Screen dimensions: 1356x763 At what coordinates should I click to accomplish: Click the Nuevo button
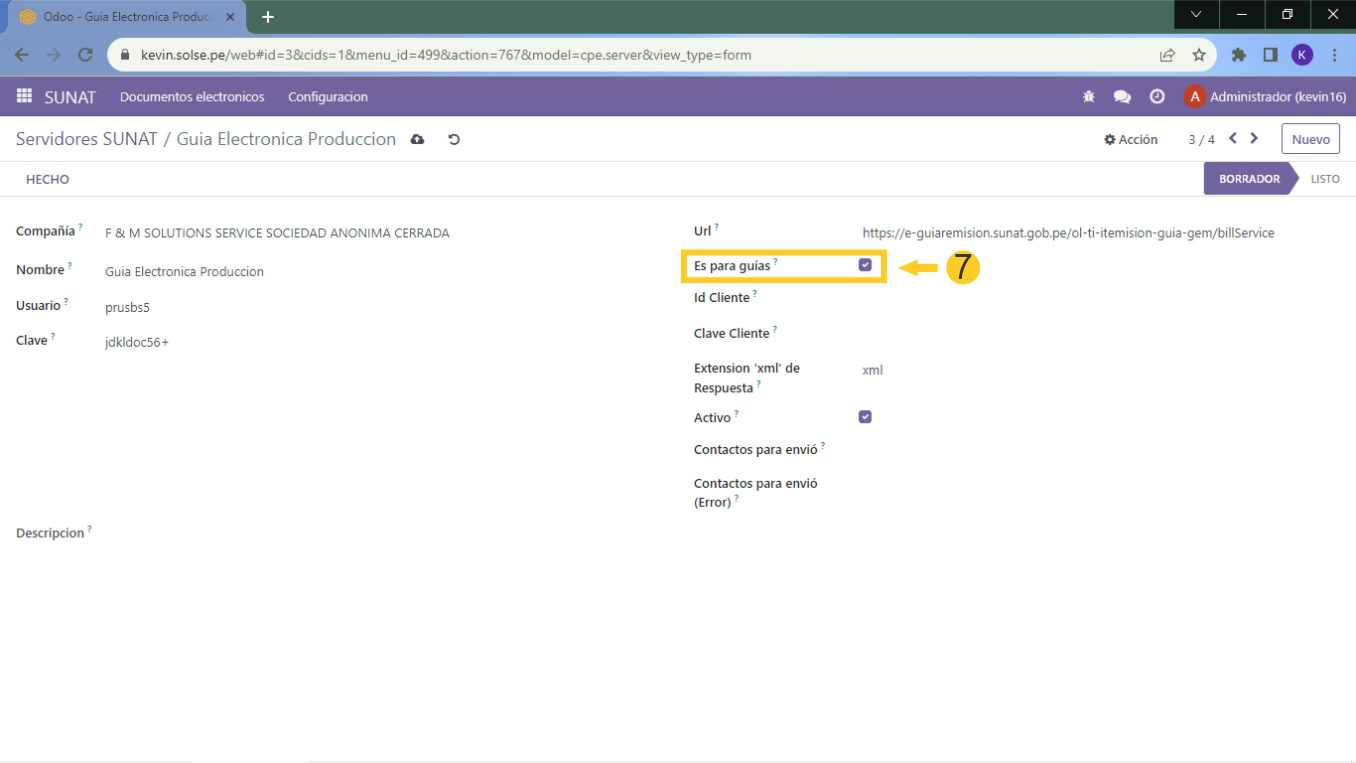1310,139
